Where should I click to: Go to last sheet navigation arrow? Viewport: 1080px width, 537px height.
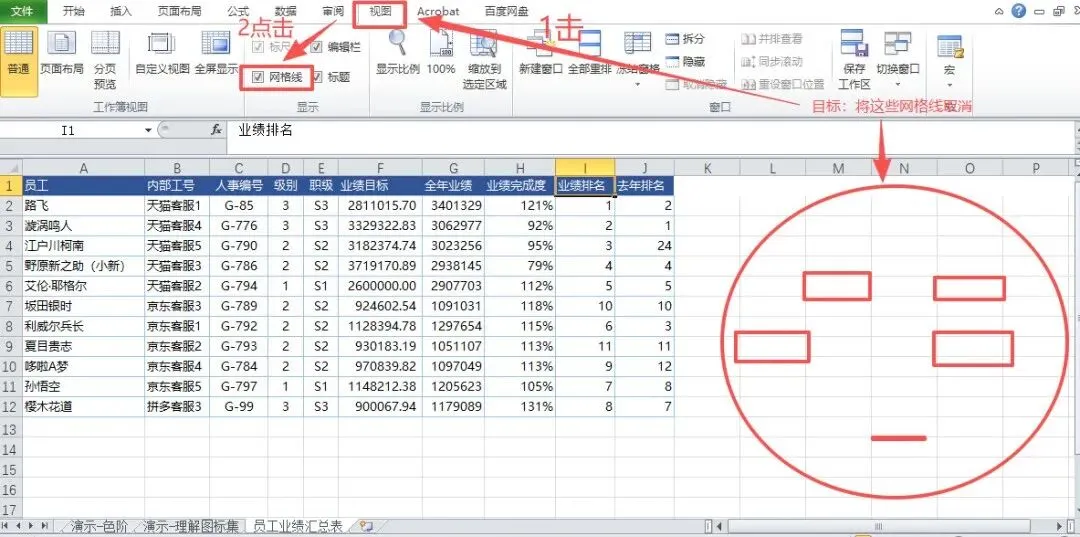pyautogui.click(x=45, y=526)
